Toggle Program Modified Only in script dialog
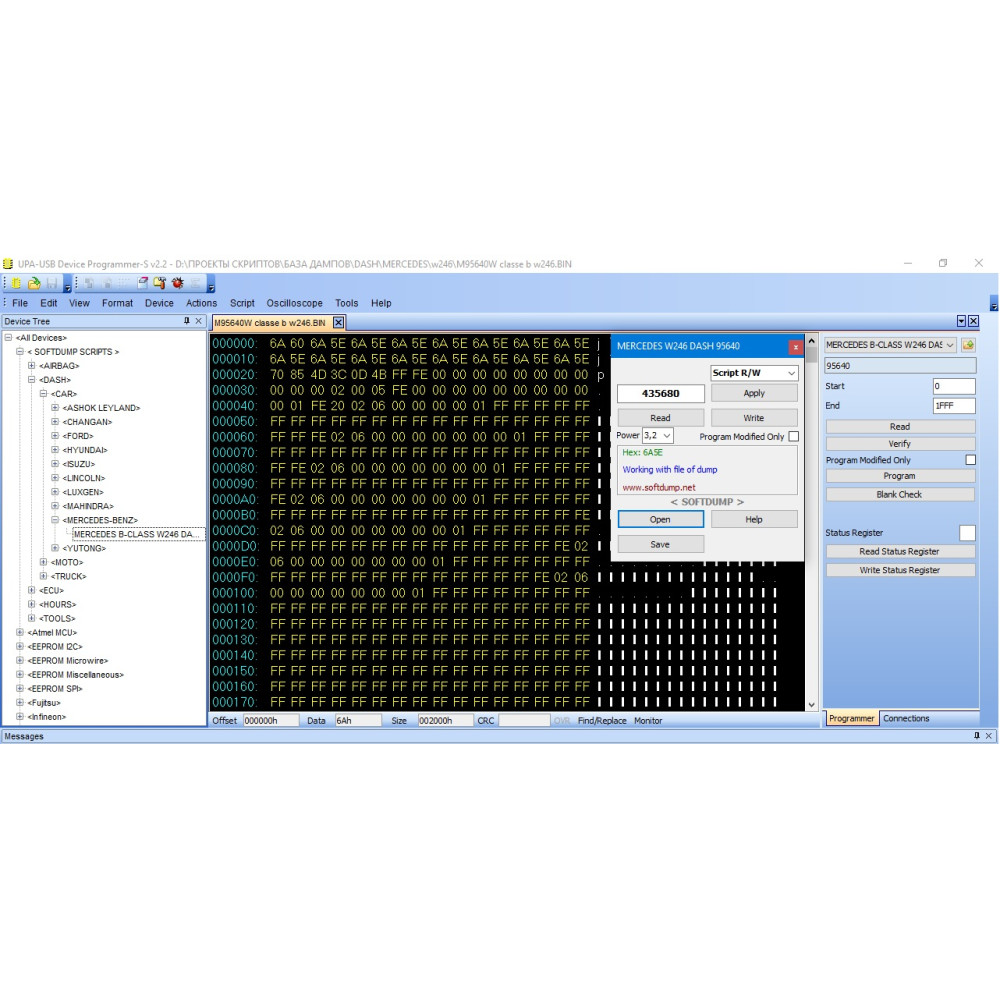The image size is (1000, 1000). pyautogui.click(x=793, y=436)
